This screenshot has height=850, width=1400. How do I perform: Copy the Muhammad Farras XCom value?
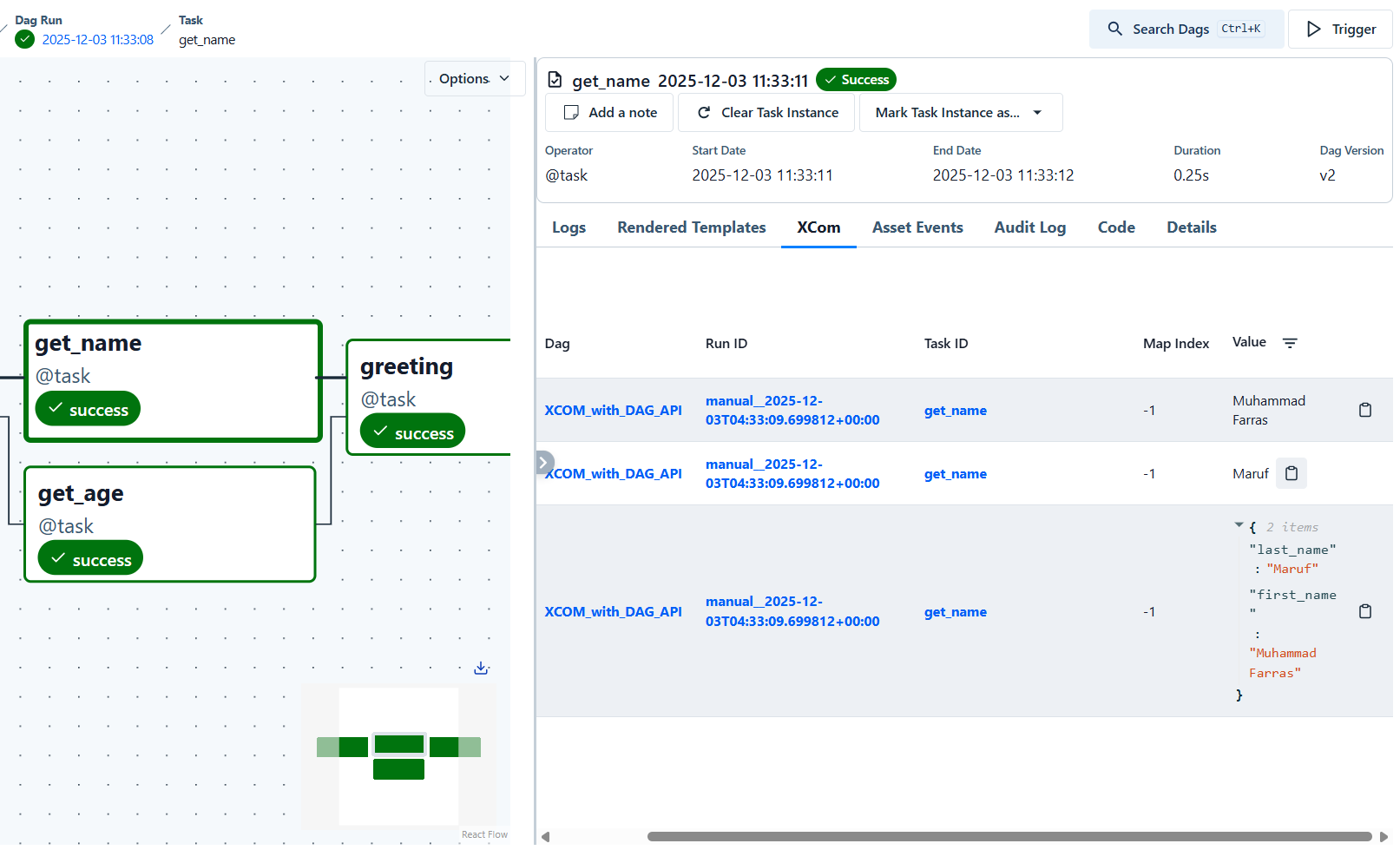1364,410
